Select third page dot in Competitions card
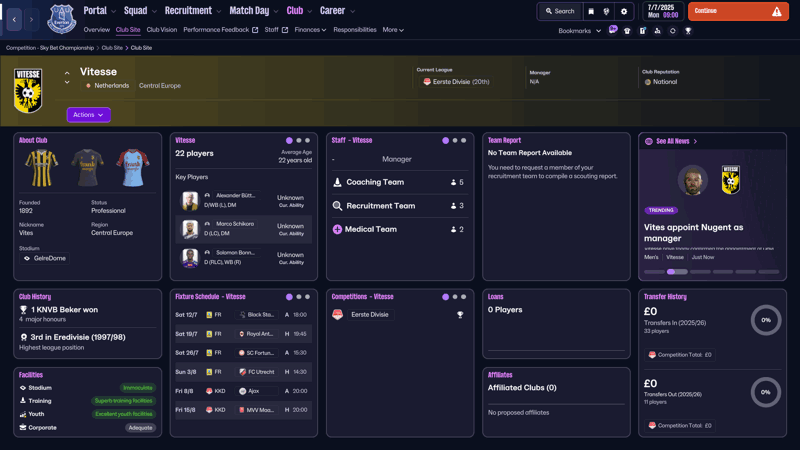800x450 pixels. (463, 297)
